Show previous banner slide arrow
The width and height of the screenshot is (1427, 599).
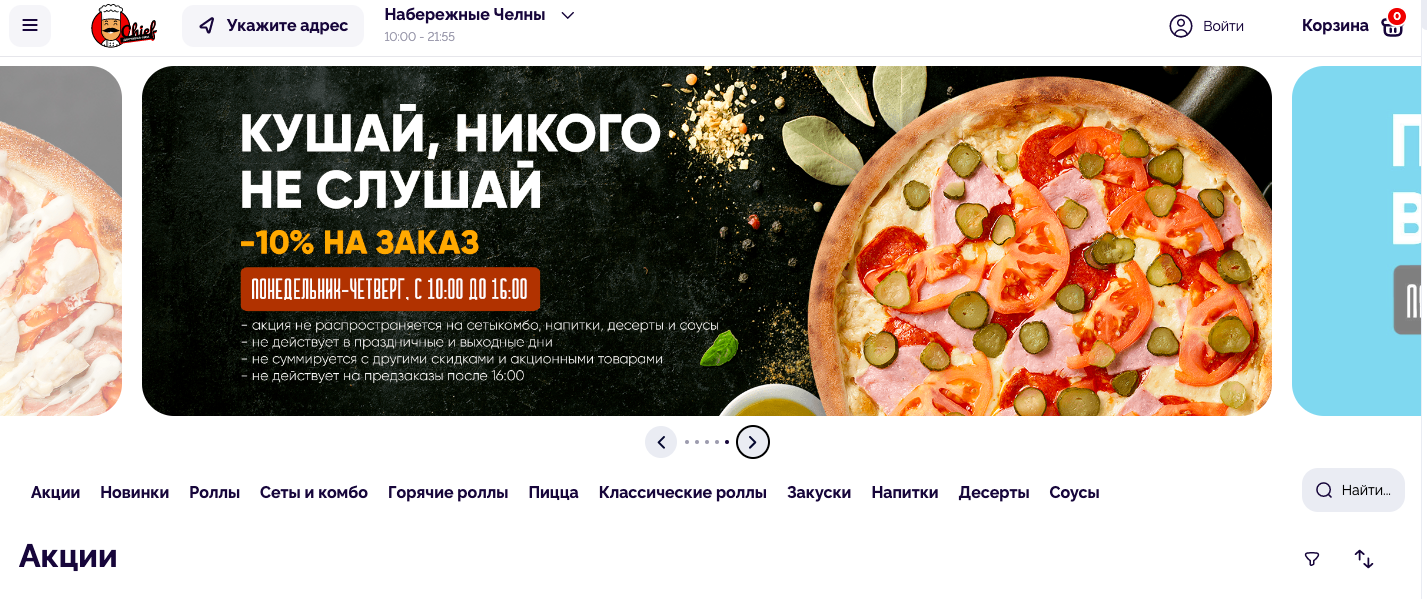(661, 442)
